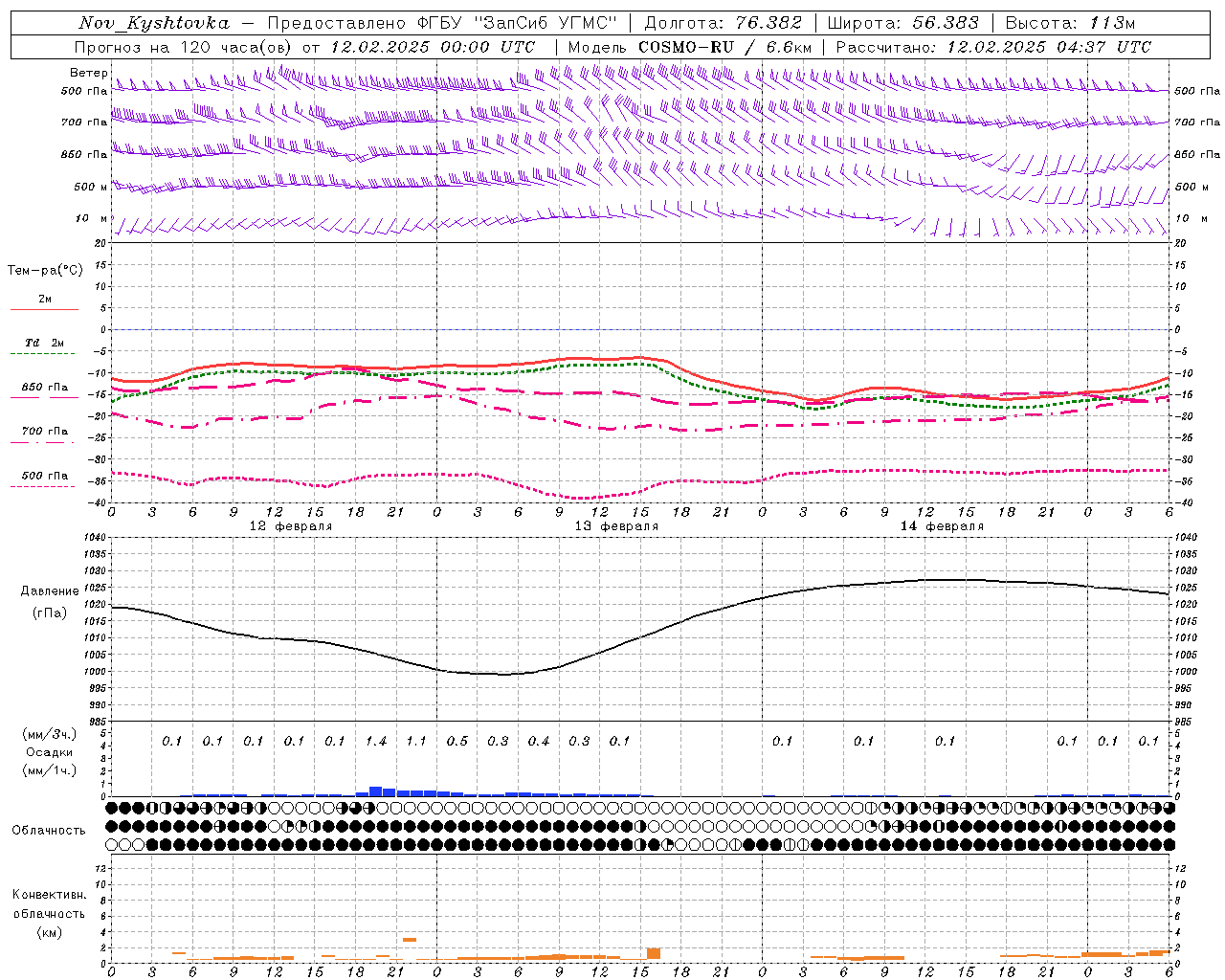
Task: Click the 'Ветер' wind panel label
Action: [x=88, y=73]
